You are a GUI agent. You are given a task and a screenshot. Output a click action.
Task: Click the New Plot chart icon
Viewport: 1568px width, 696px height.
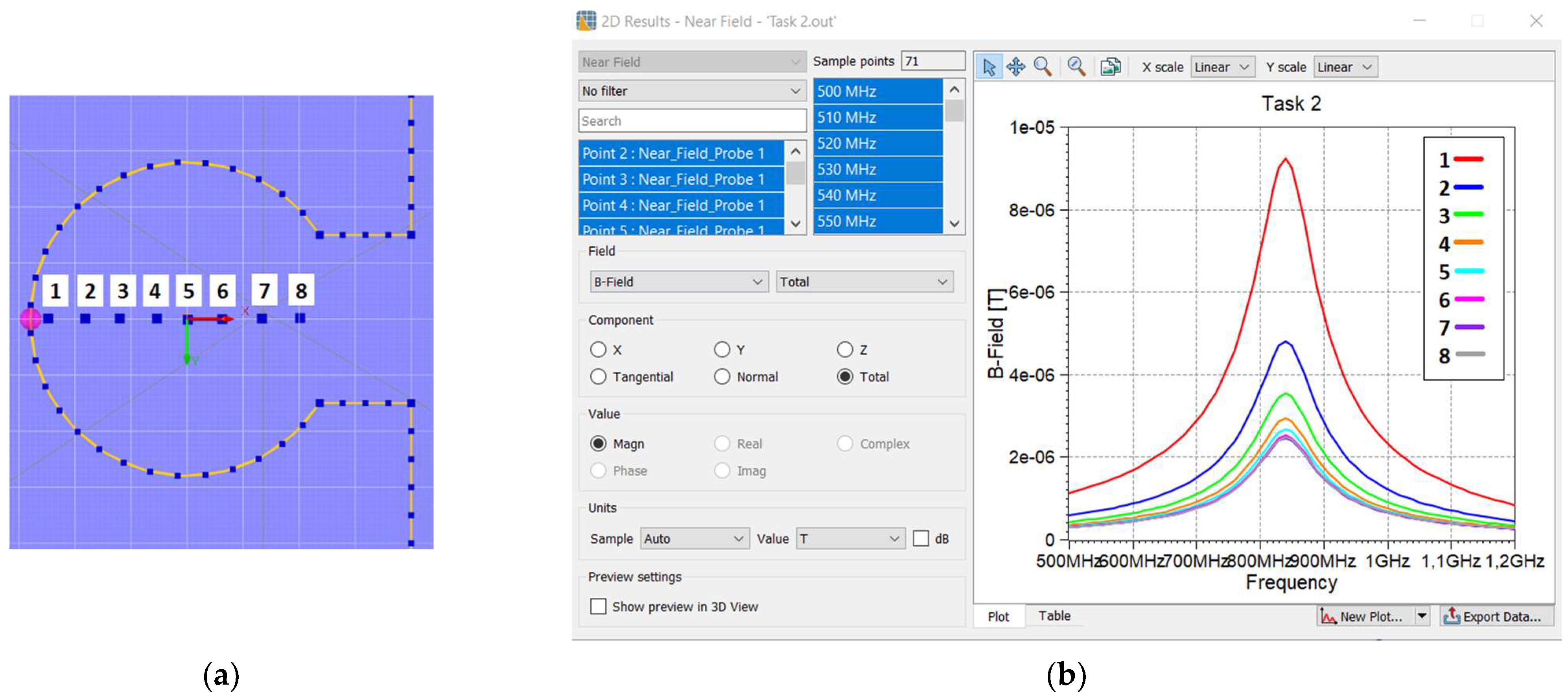(1328, 616)
